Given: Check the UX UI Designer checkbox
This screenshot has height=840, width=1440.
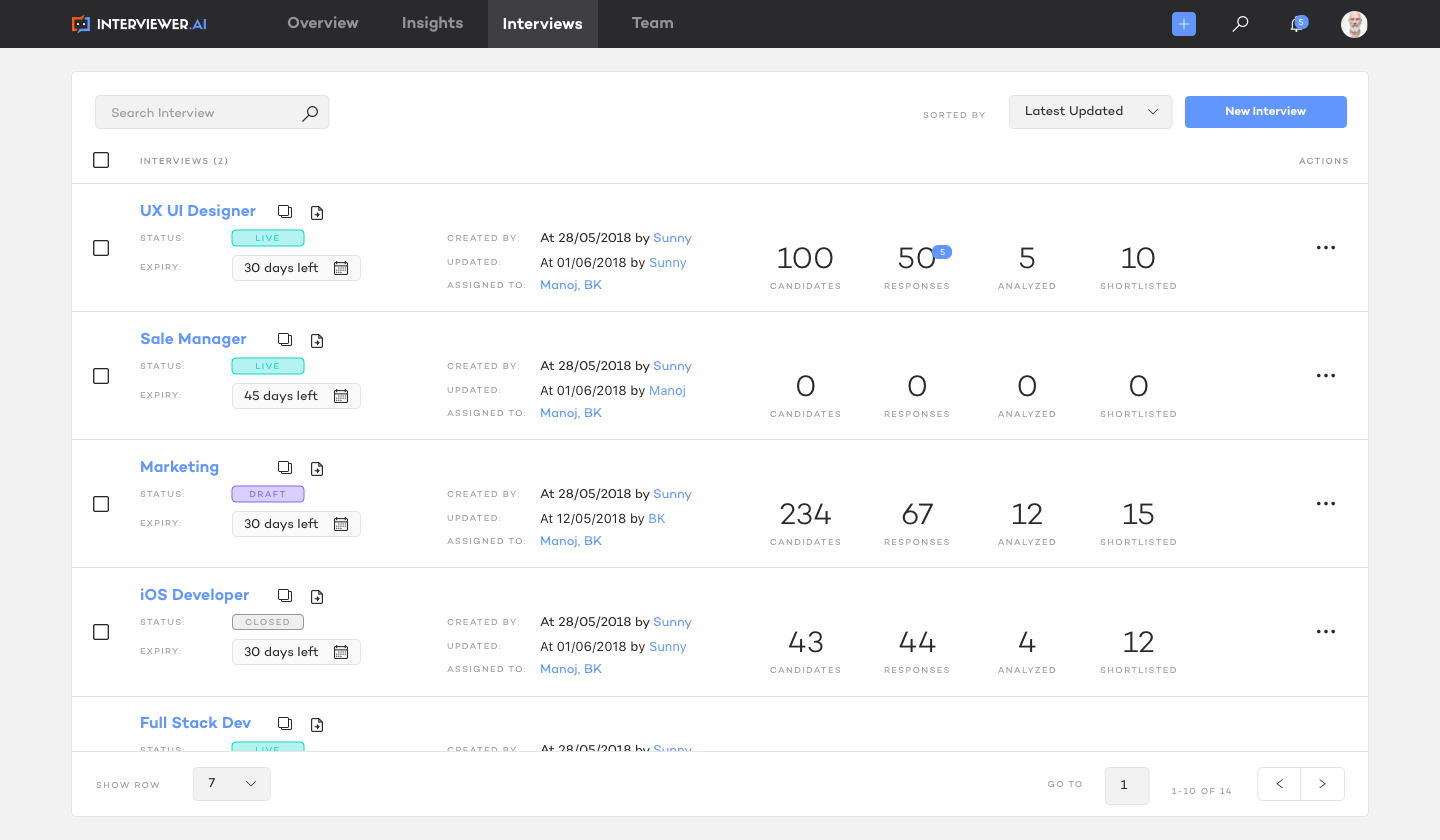Looking at the screenshot, I should pos(101,248).
